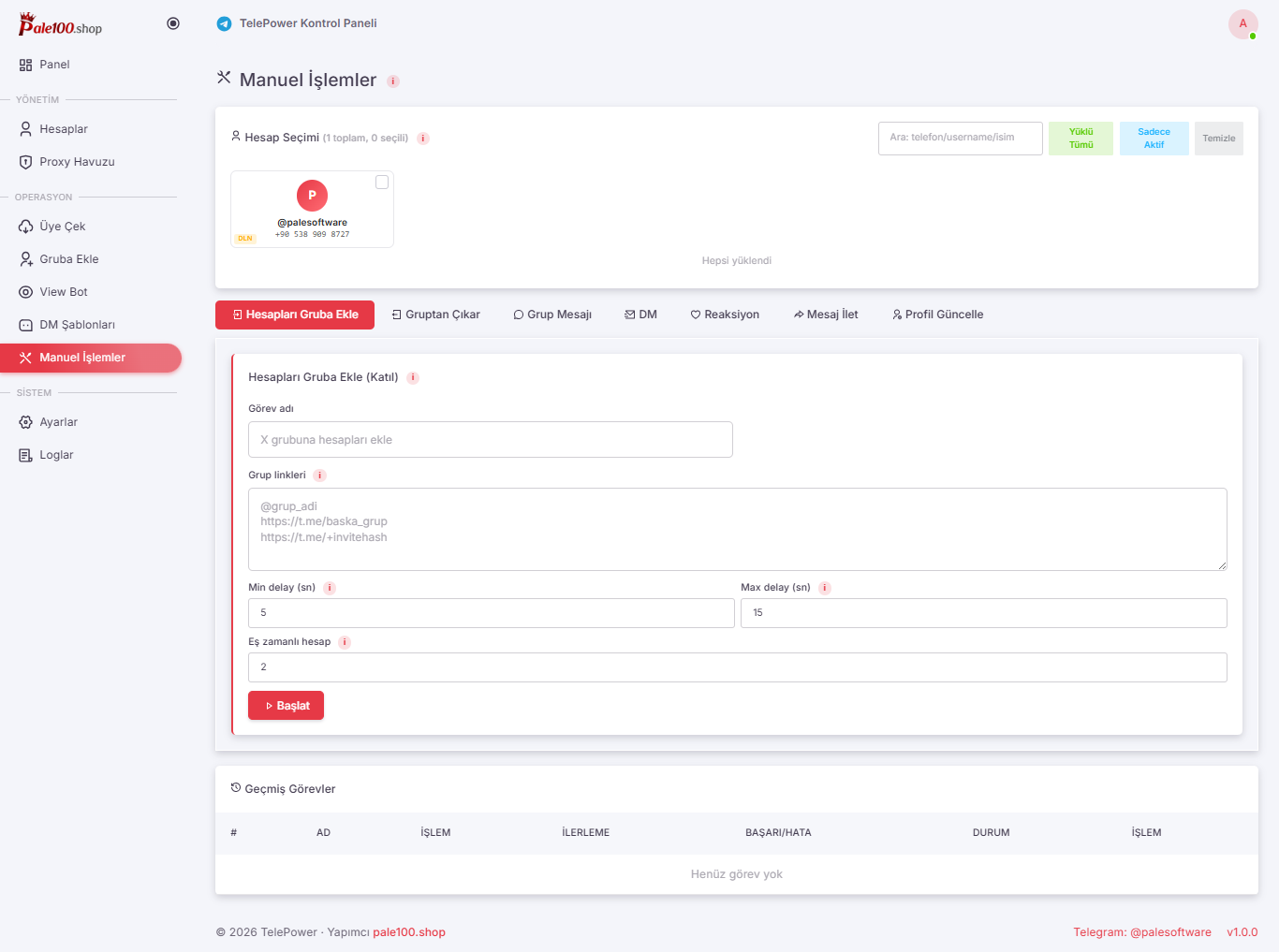The image size is (1279, 952).
Task: Click the info icon beside Min delay (sn)
Action: (x=330, y=588)
